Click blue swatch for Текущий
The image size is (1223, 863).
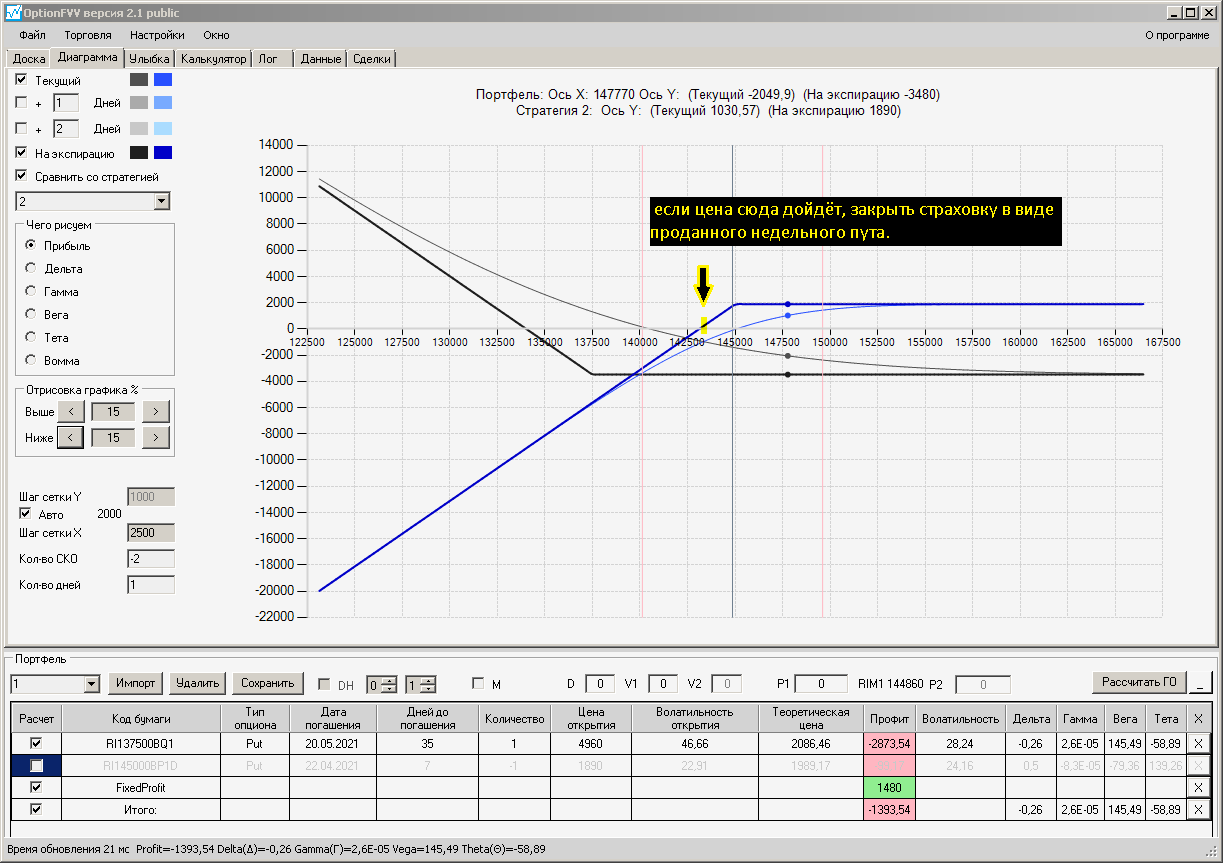[x=163, y=80]
